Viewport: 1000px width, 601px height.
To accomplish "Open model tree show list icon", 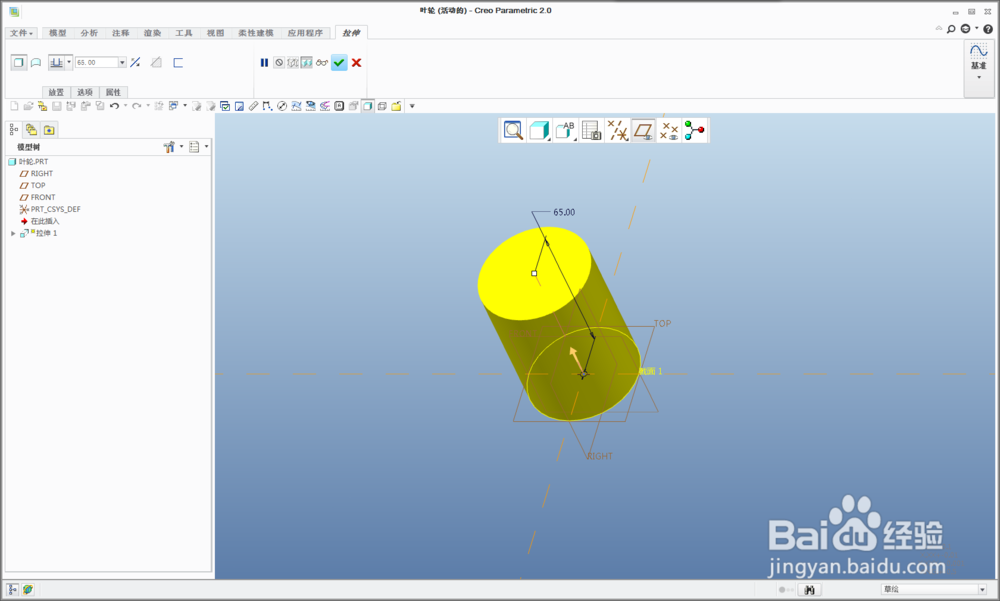I will click(195, 147).
